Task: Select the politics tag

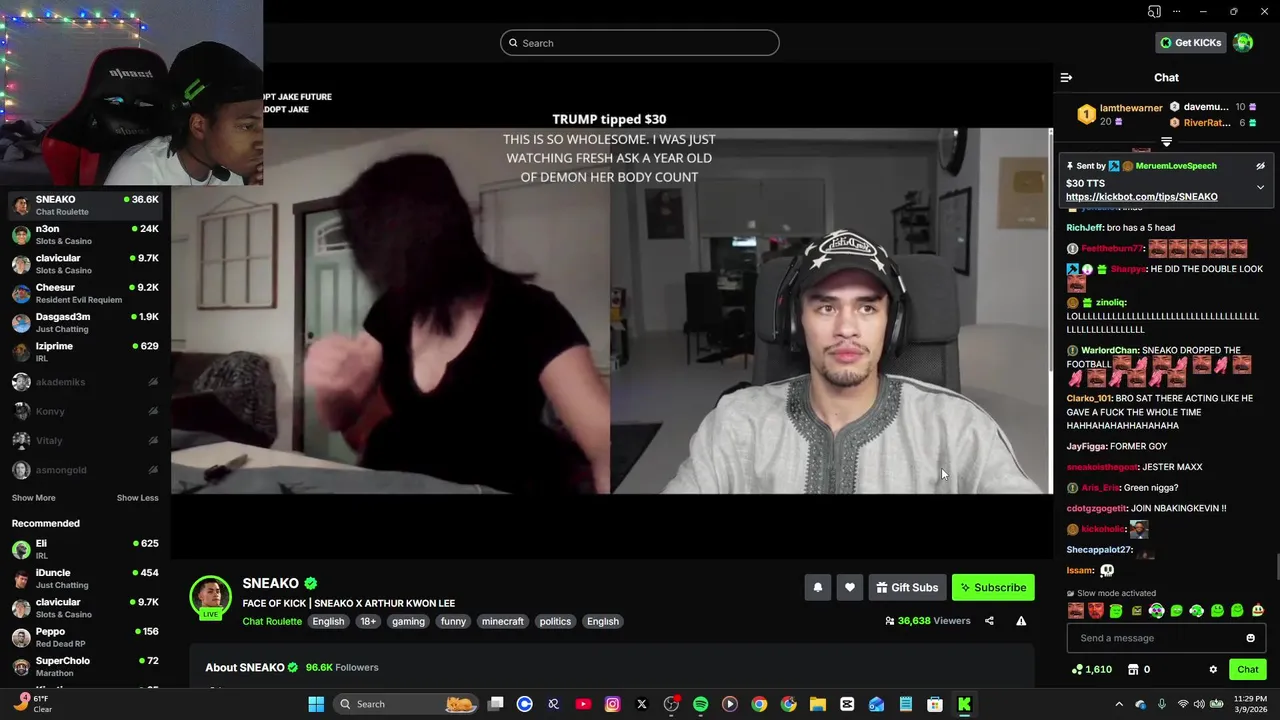Action: pos(555,621)
